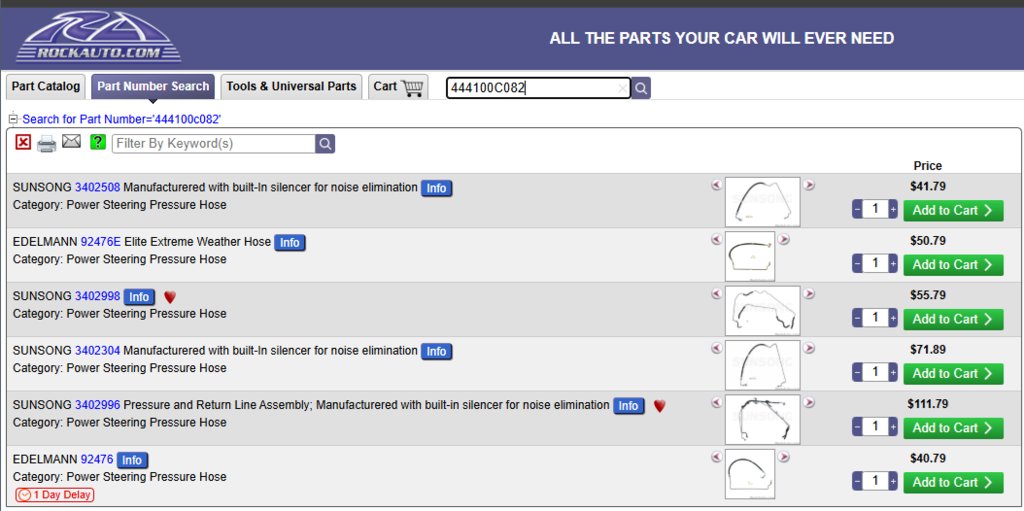The image size is (1024, 511).
Task: Click the keyword filter magnifier button
Action: click(x=325, y=144)
